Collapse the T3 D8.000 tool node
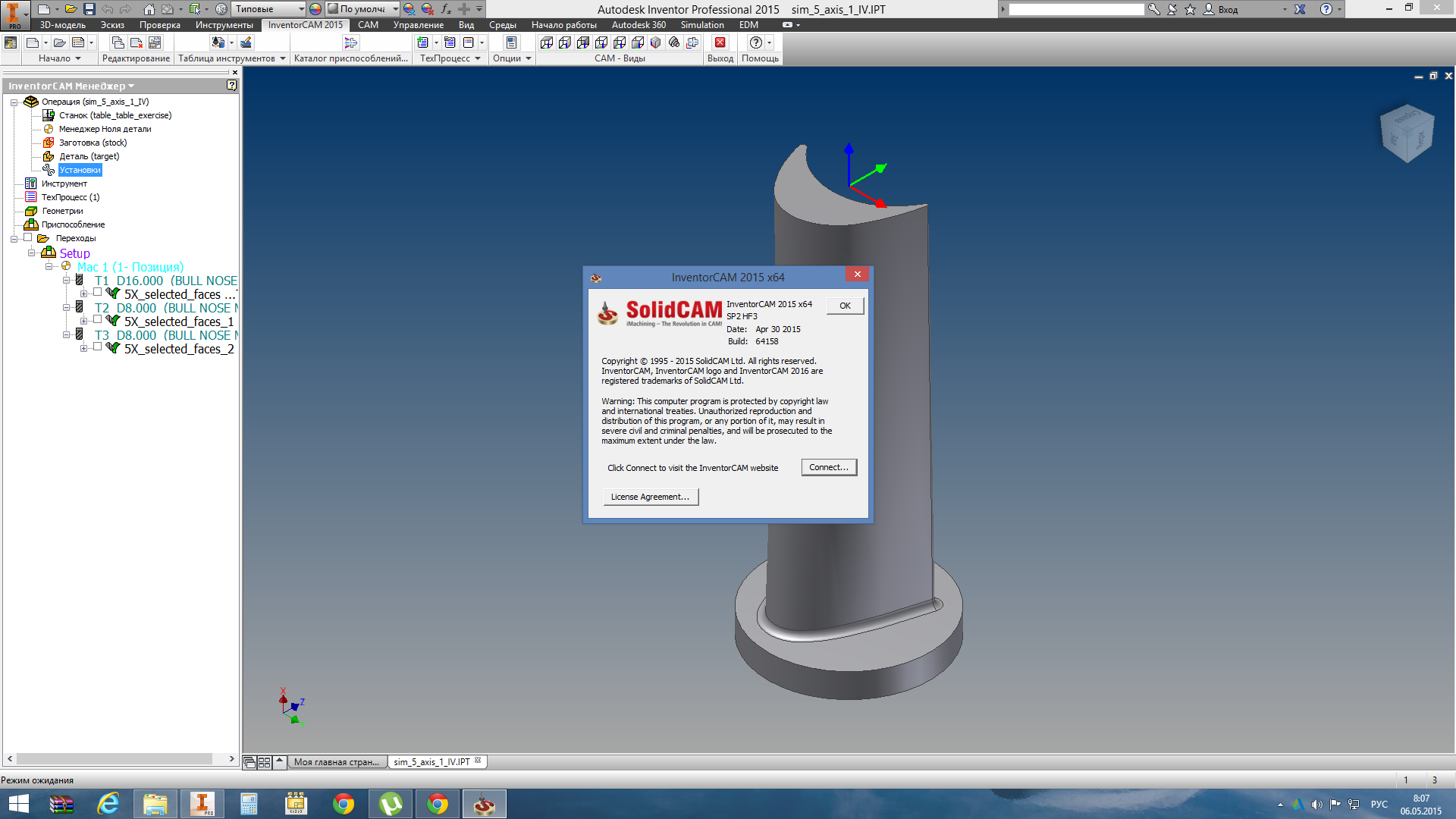This screenshot has height=819, width=1456. (x=66, y=335)
